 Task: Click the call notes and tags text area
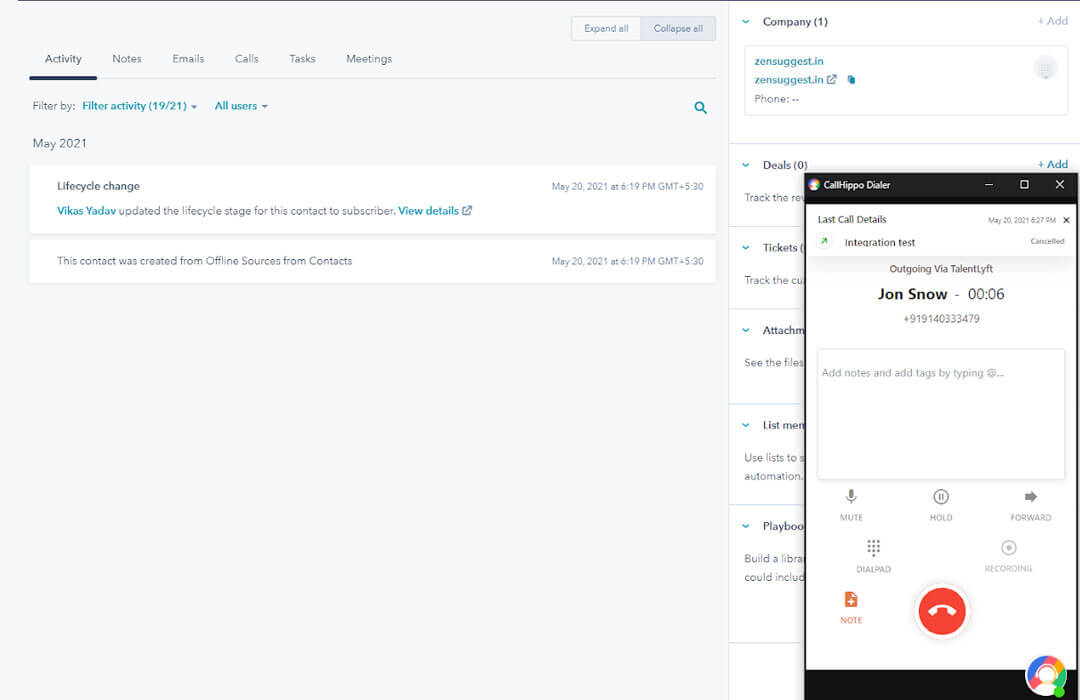[x=941, y=414]
